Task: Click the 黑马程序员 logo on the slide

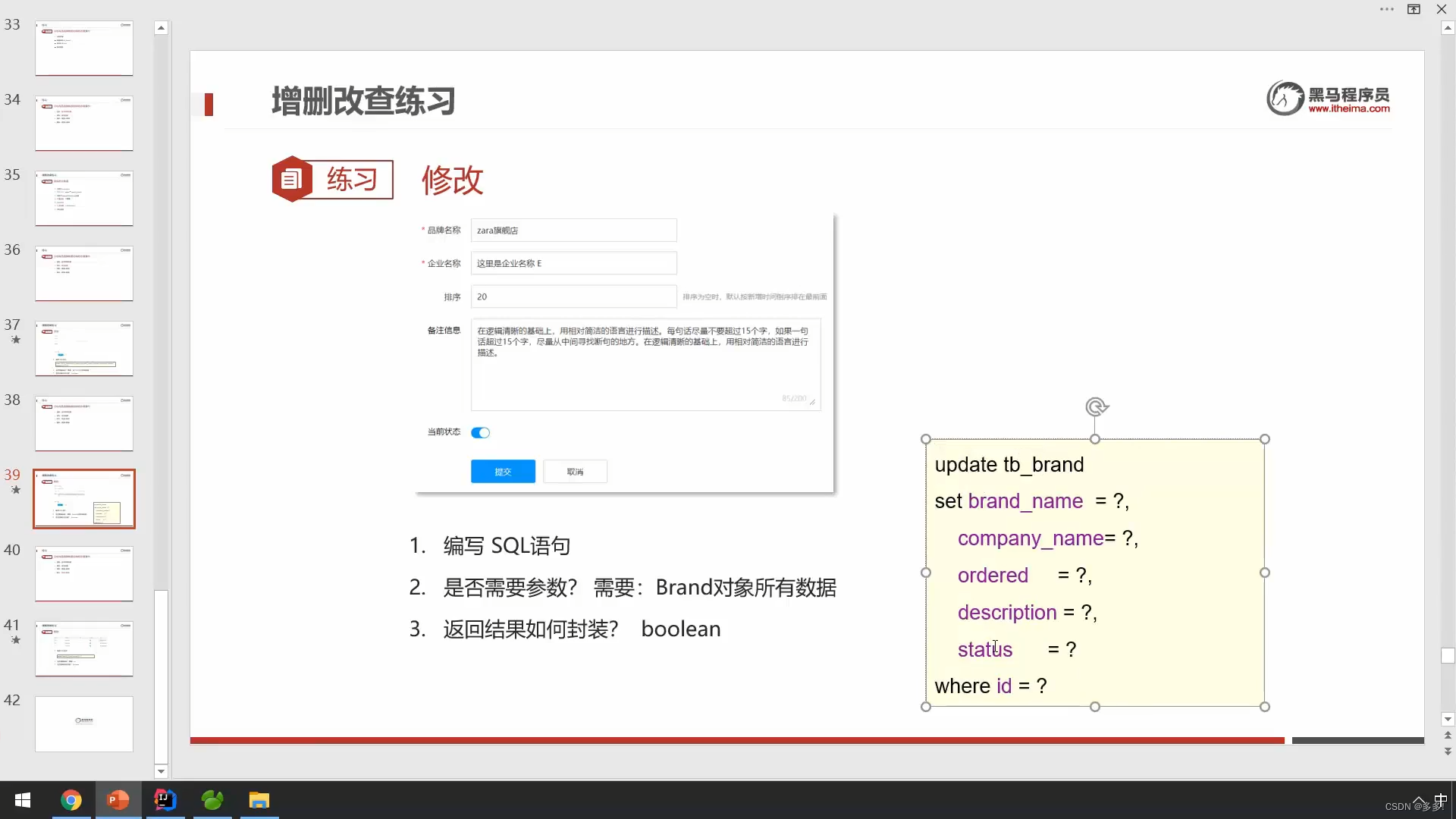Action: tap(1328, 98)
